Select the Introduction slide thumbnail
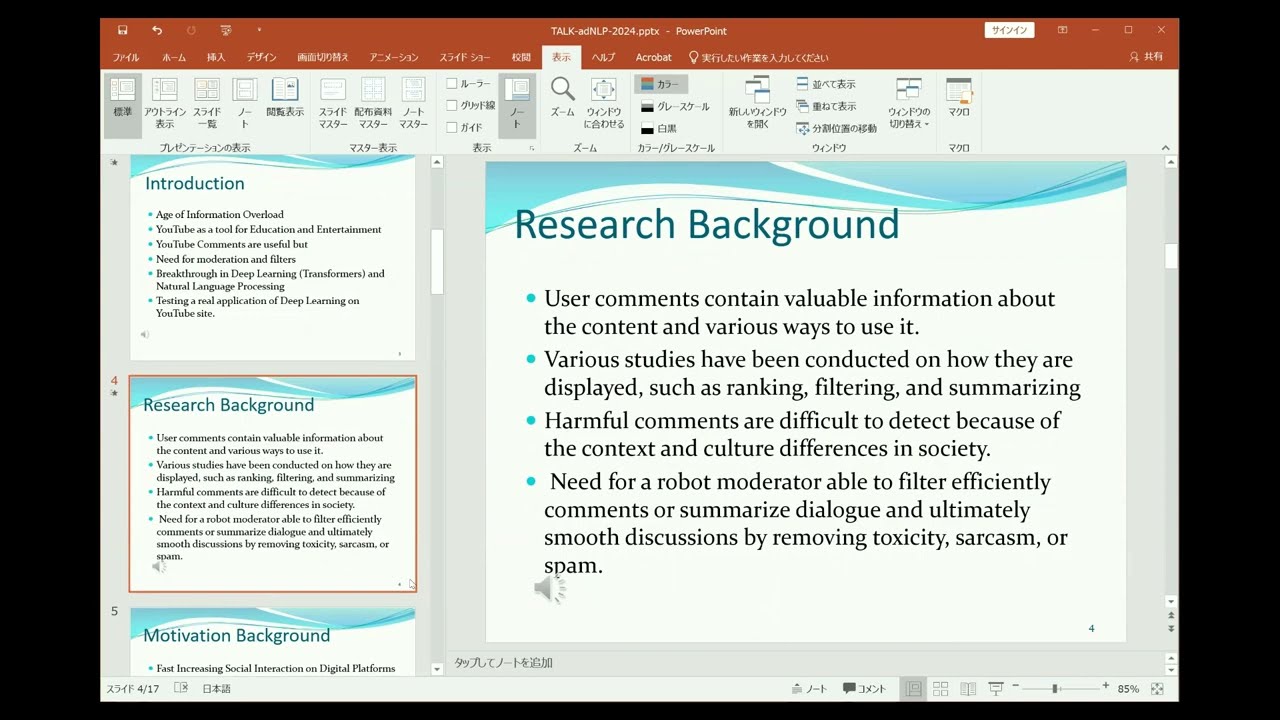The height and width of the screenshot is (720, 1280). point(272,259)
